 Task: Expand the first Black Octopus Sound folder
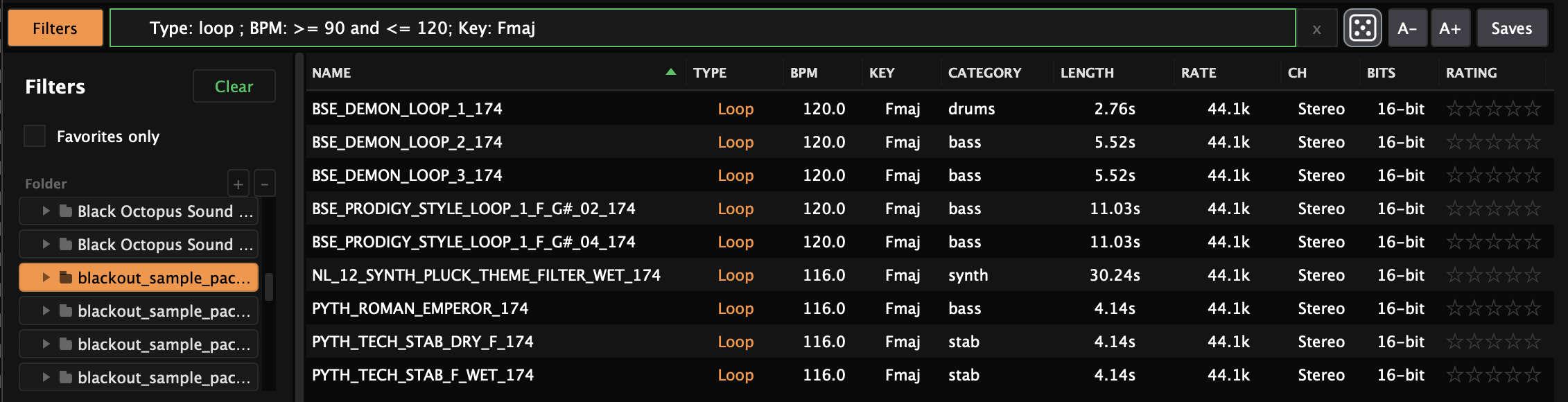(46, 211)
